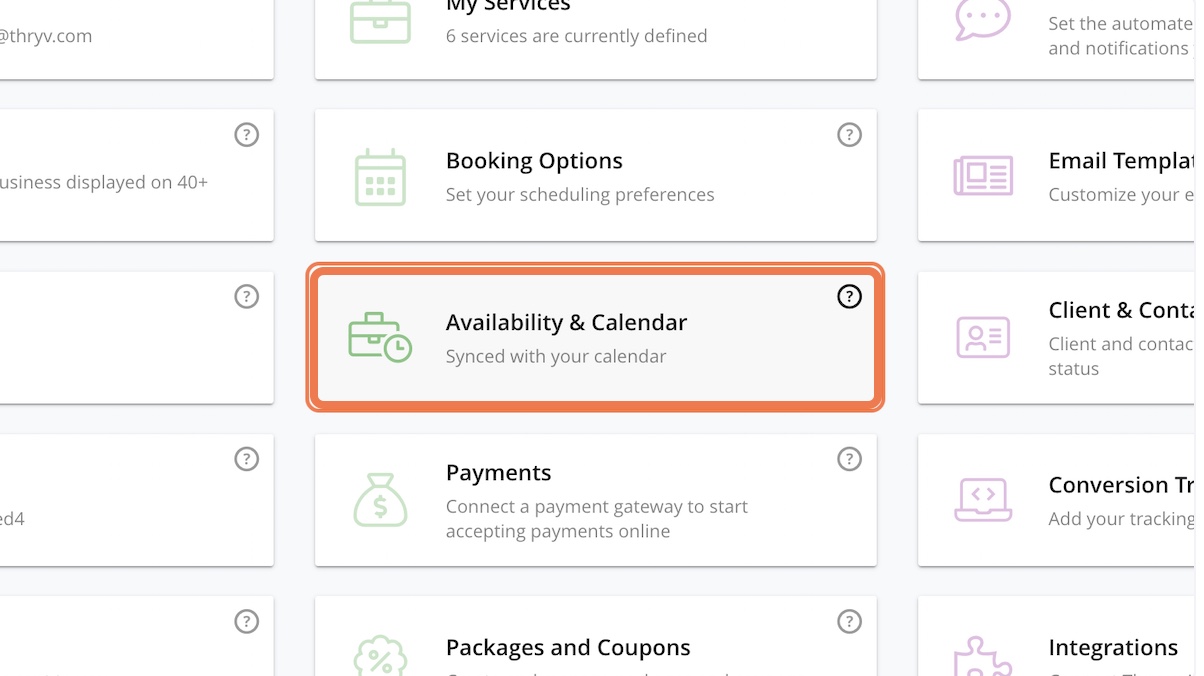Open help for Packages and Coupons card

pos(849,621)
